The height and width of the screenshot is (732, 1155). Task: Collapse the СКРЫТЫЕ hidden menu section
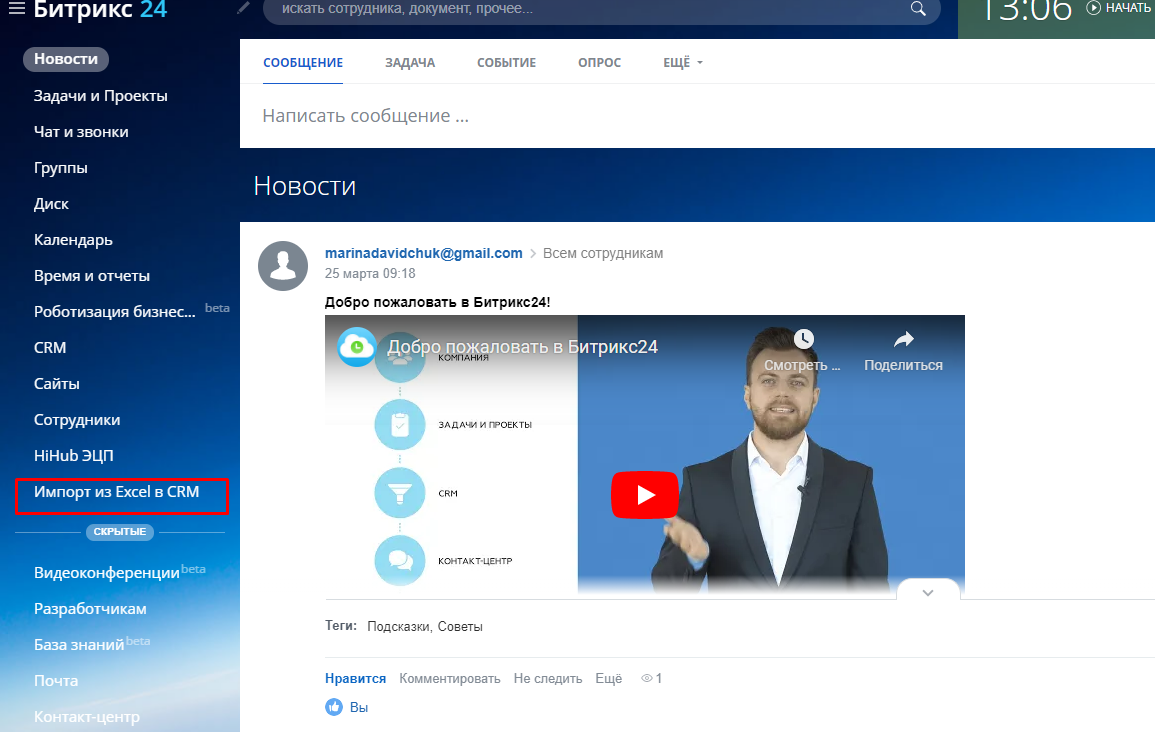tap(120, 532)
